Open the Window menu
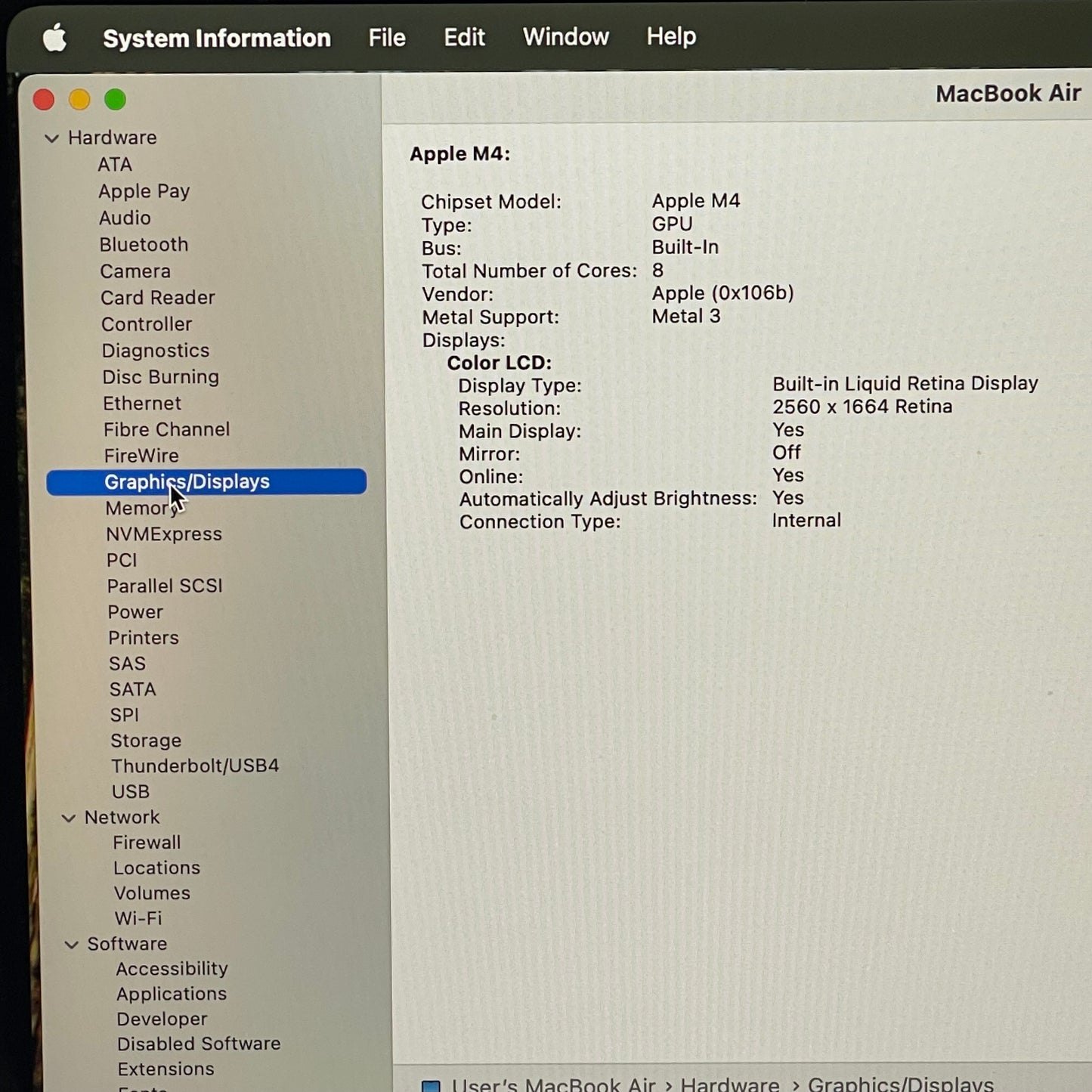 [x=566, y=36]
